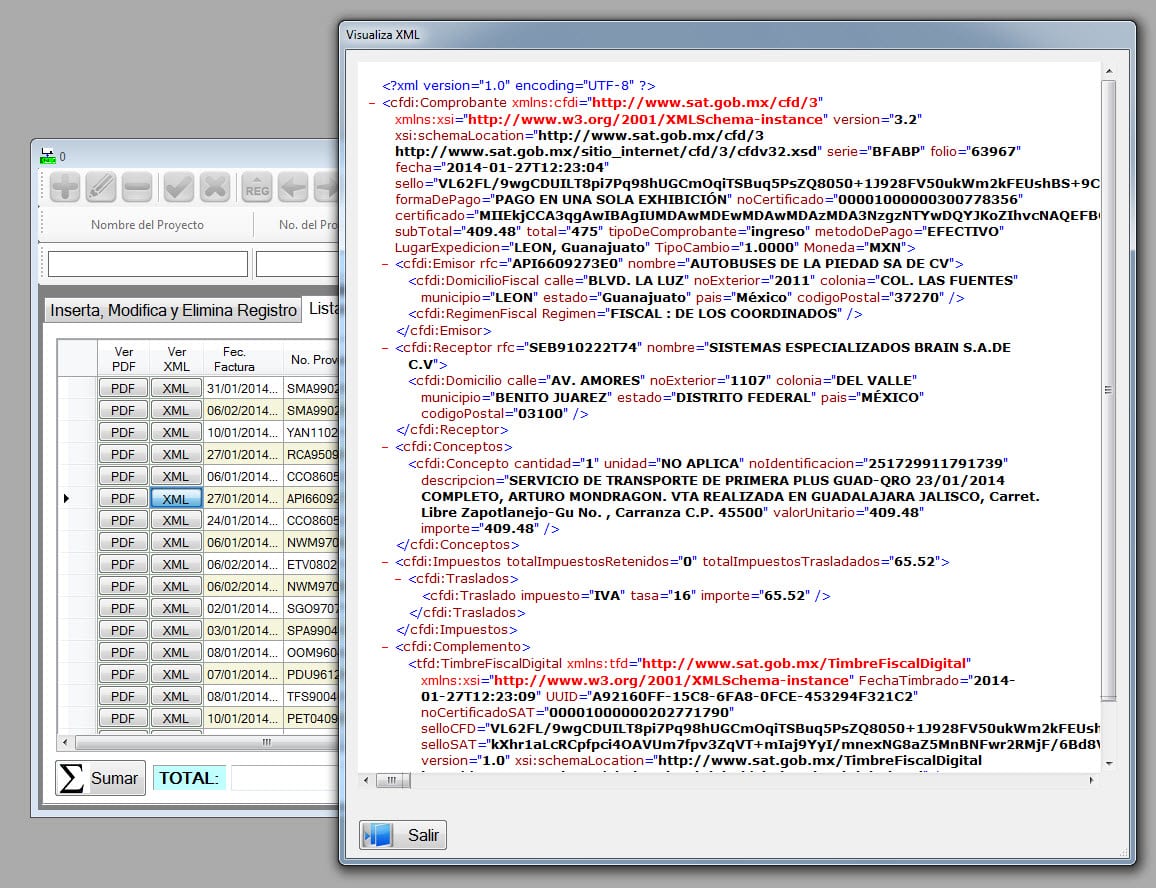Collapse the cfdi:Traslados node
Screen dimensions: 1156x888
click(398, 579)
